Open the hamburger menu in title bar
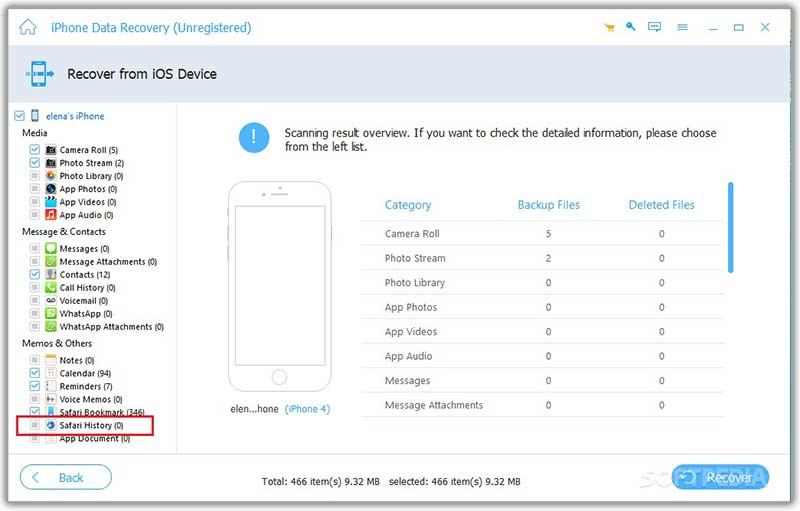Viewport: 800px width, 511px height. coord(681,27)
